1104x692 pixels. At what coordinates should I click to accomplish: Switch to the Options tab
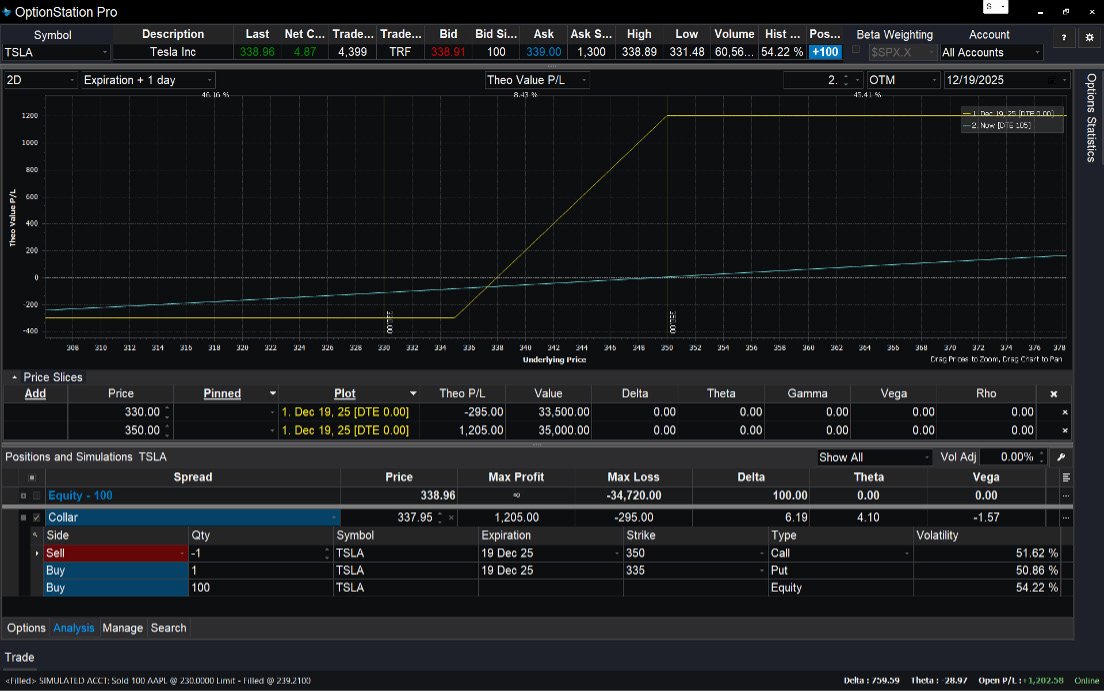[x=27, y=628]
